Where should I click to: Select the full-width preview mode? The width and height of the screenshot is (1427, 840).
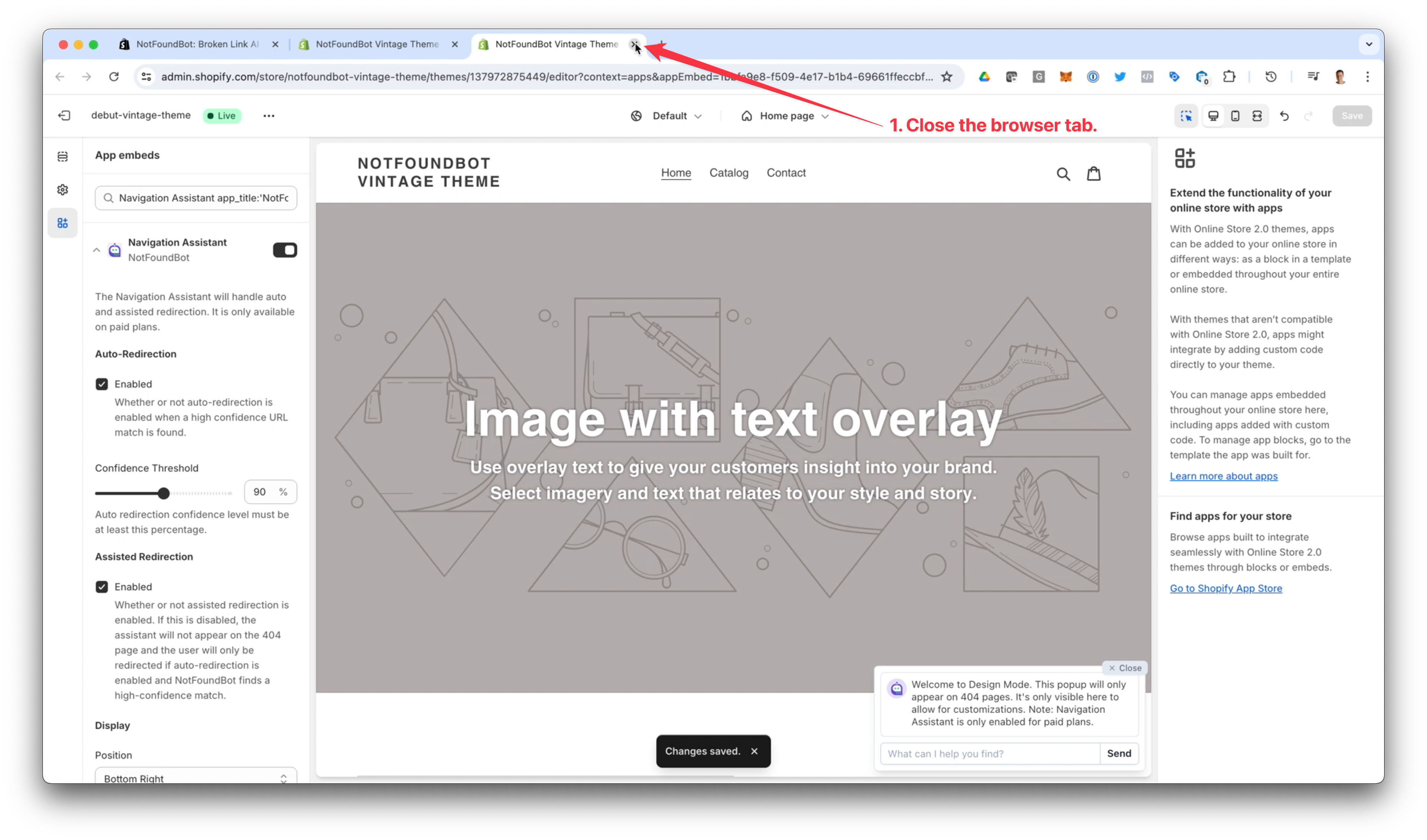pos(1257,116)
